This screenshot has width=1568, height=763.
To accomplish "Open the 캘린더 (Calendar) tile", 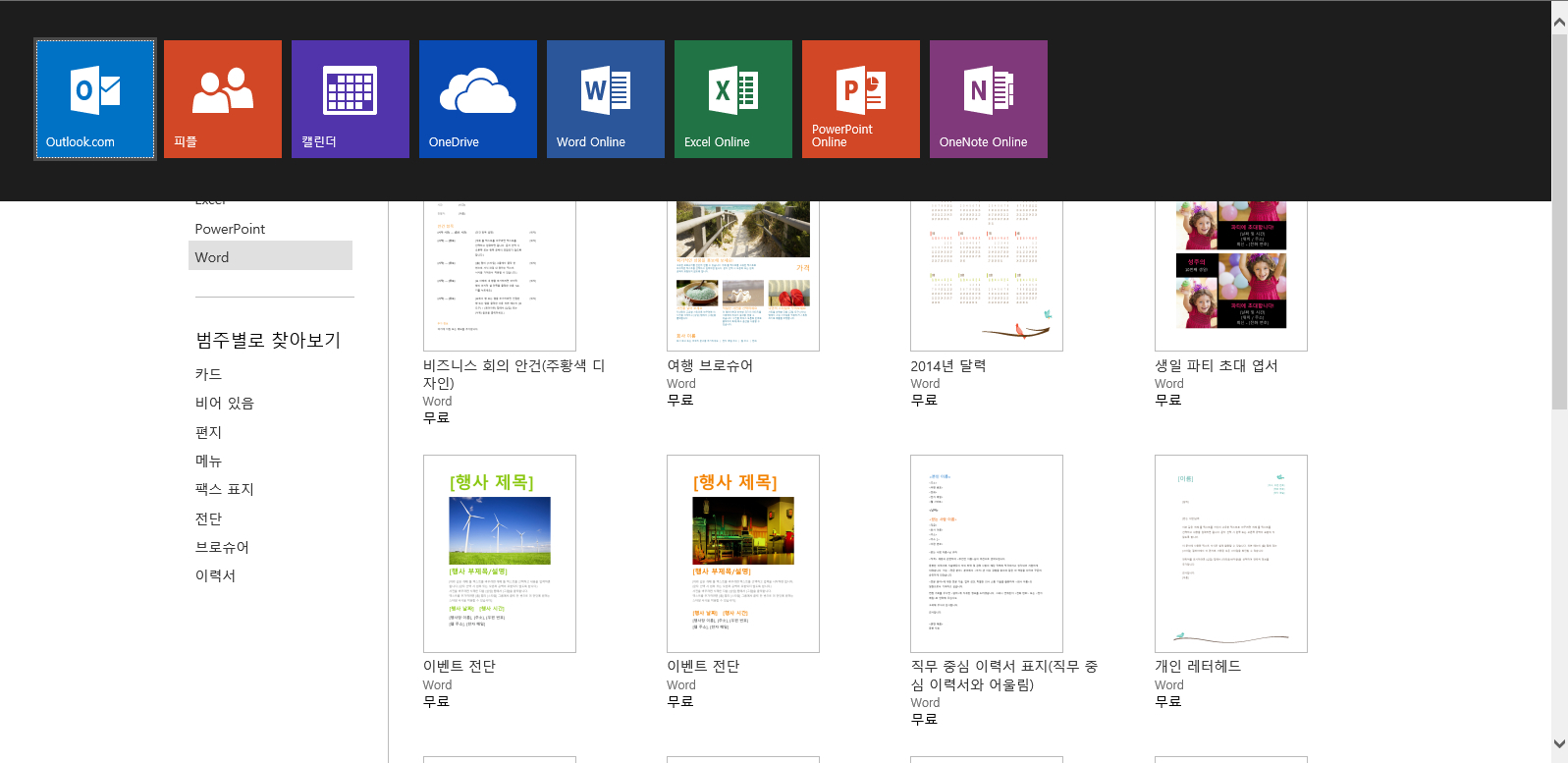I will click(351, 99).
